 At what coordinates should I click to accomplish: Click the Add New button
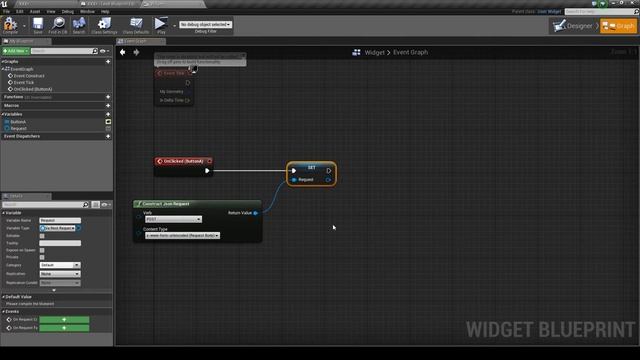pos(16,51)
